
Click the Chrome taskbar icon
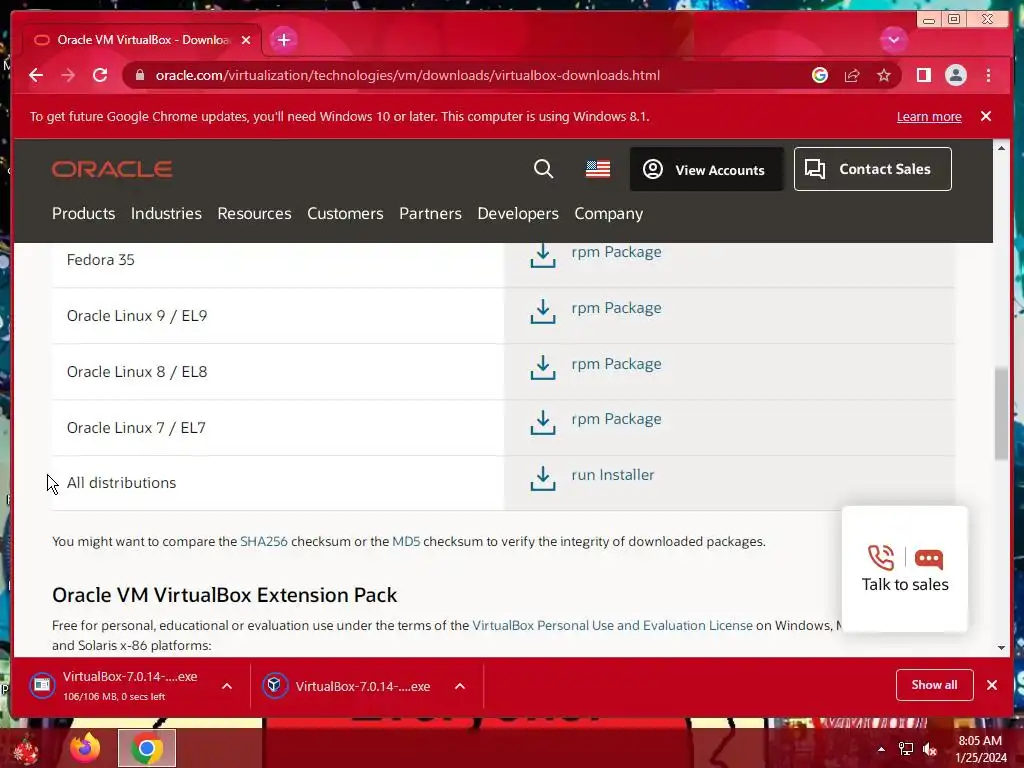[147, 748]
